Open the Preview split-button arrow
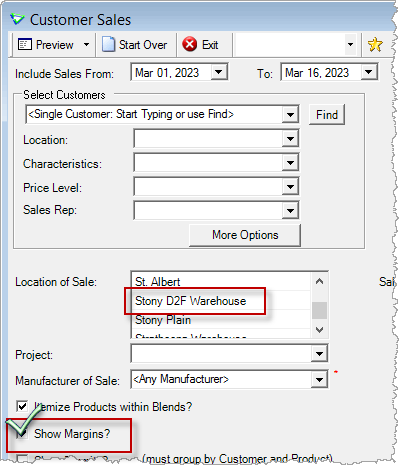 click(86, 44)
